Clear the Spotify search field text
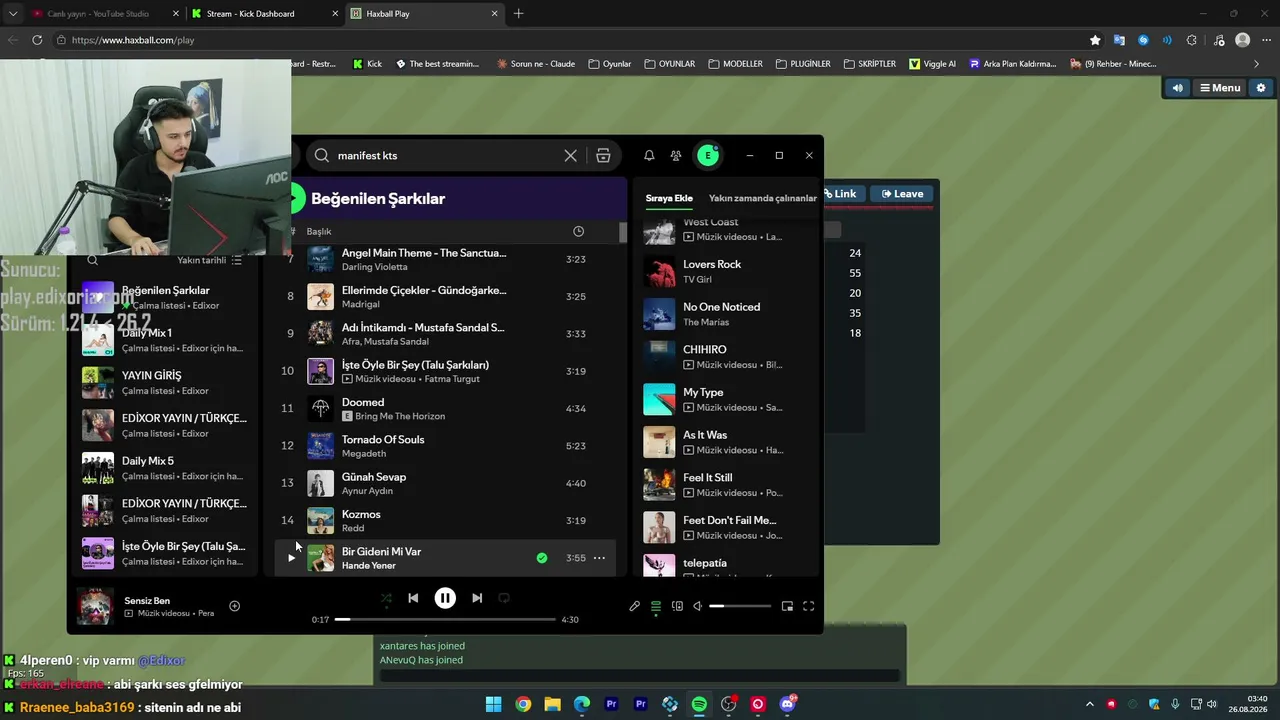 (570, 156)
